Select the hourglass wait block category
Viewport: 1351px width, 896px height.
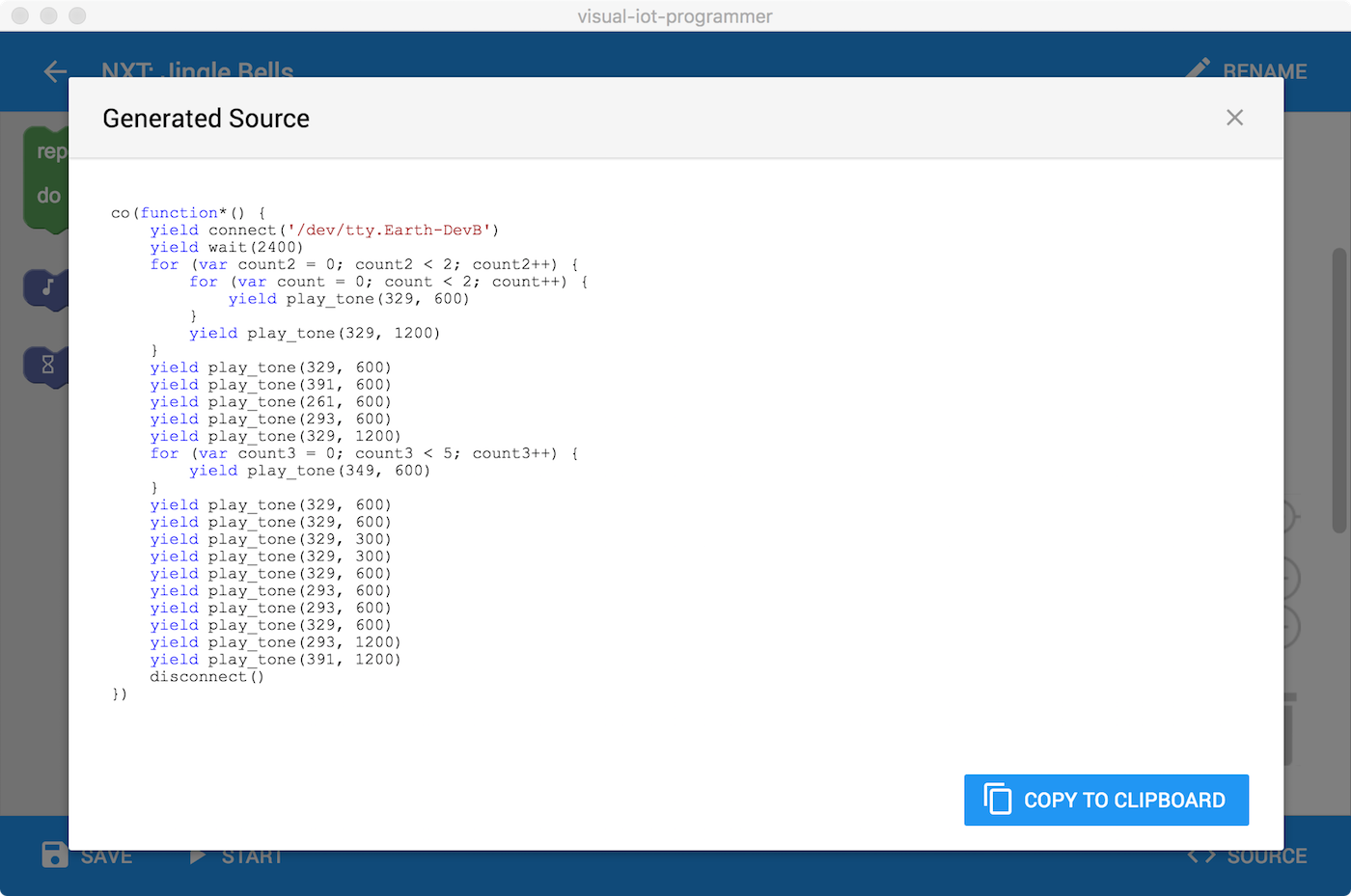tap(45, 366)
